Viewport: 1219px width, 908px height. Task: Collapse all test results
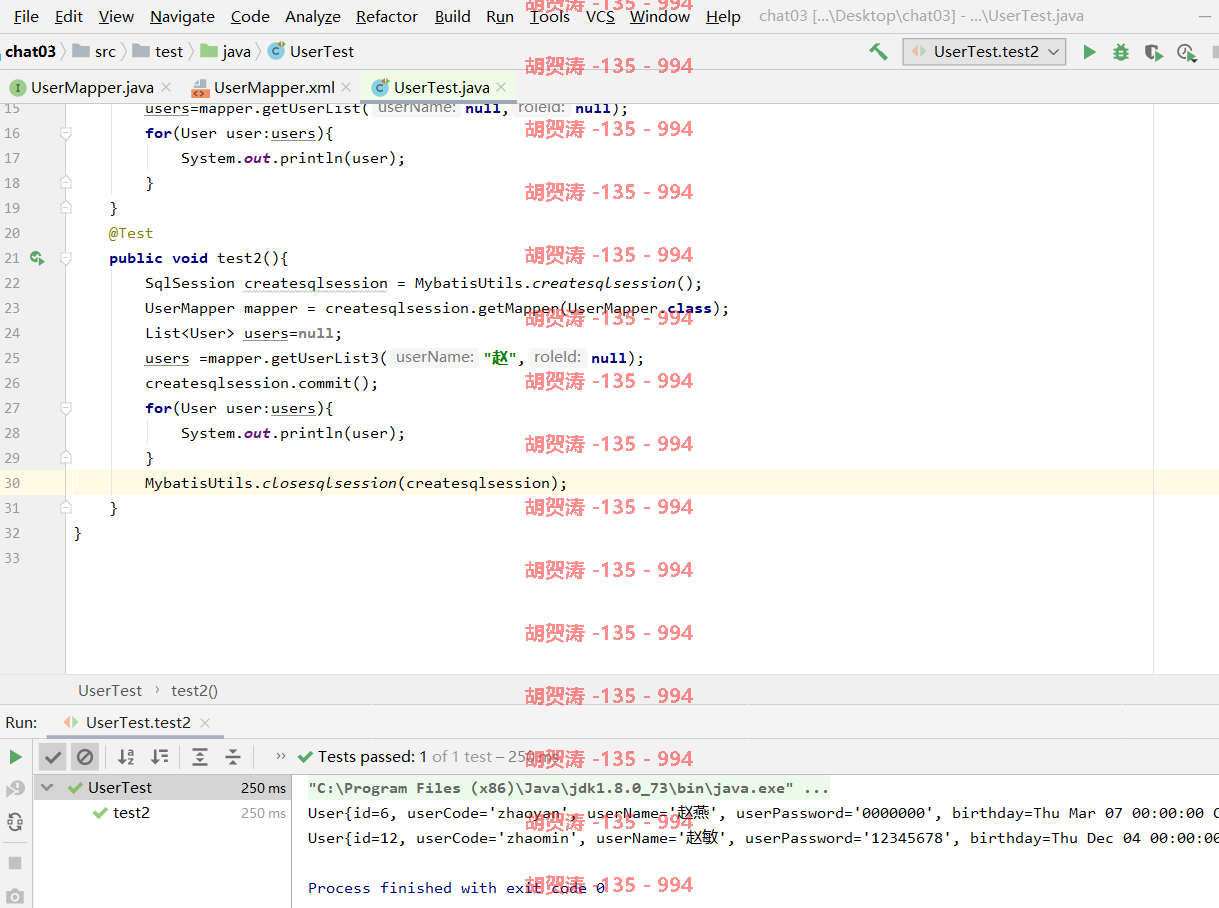(x=233, y=757)
